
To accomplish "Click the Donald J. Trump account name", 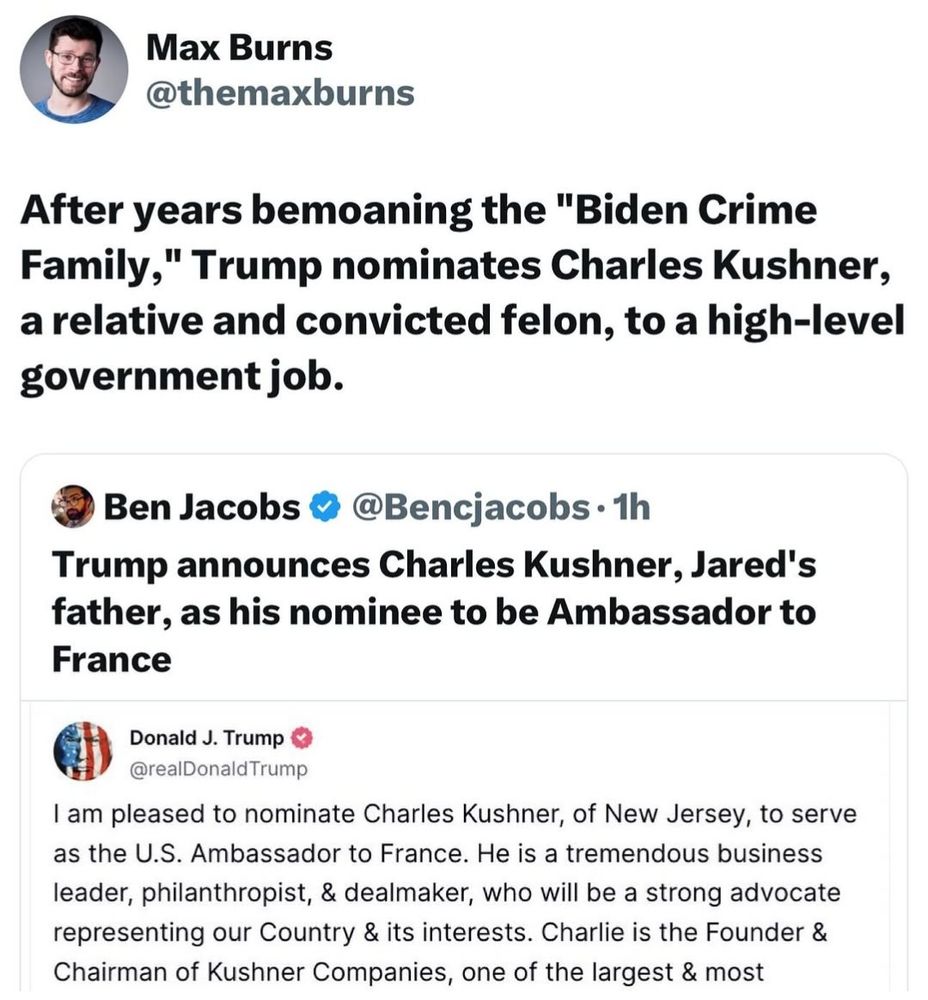I will click(x=206, y=739).
